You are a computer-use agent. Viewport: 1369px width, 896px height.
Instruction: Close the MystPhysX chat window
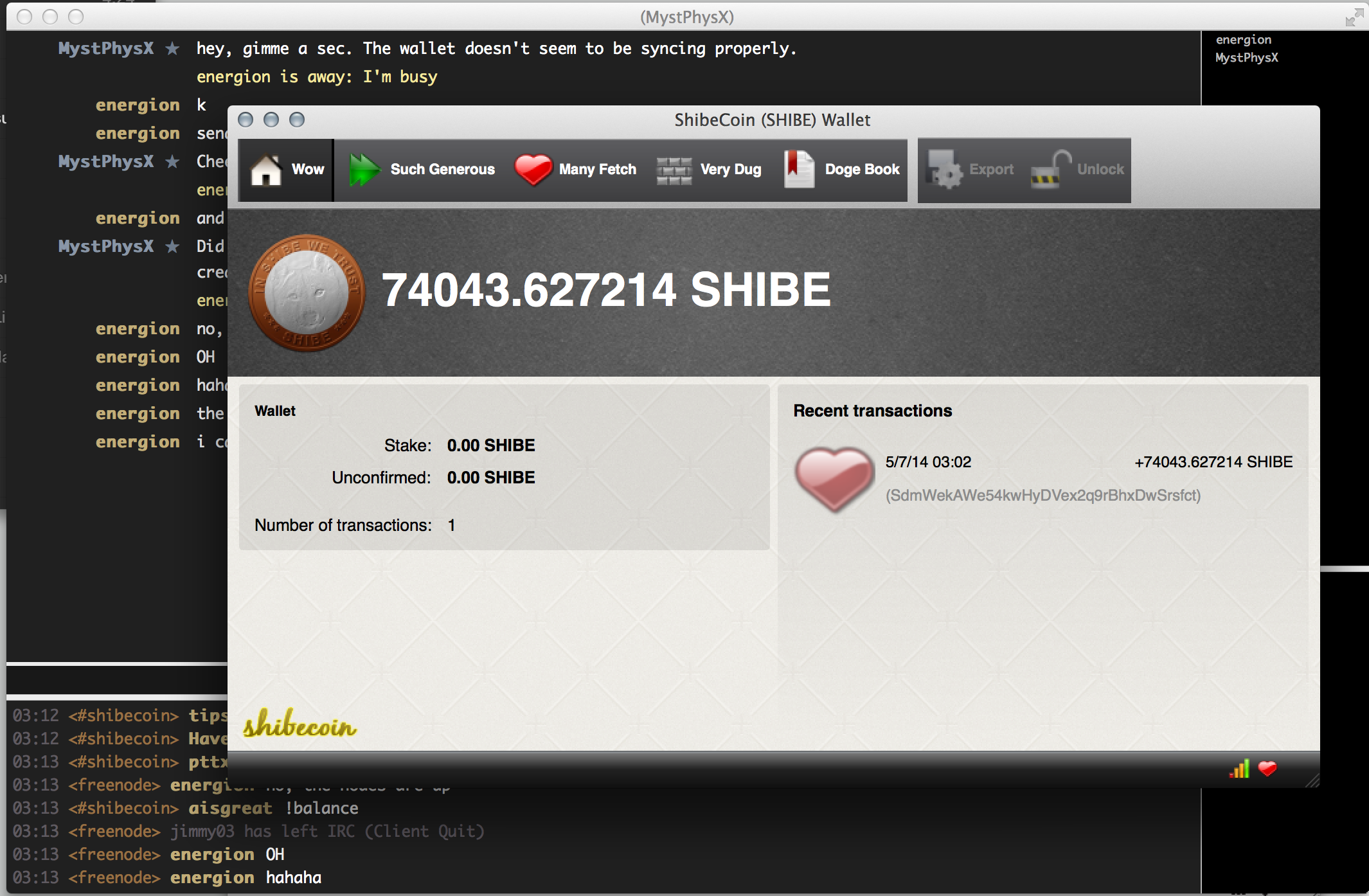[24, 17]
